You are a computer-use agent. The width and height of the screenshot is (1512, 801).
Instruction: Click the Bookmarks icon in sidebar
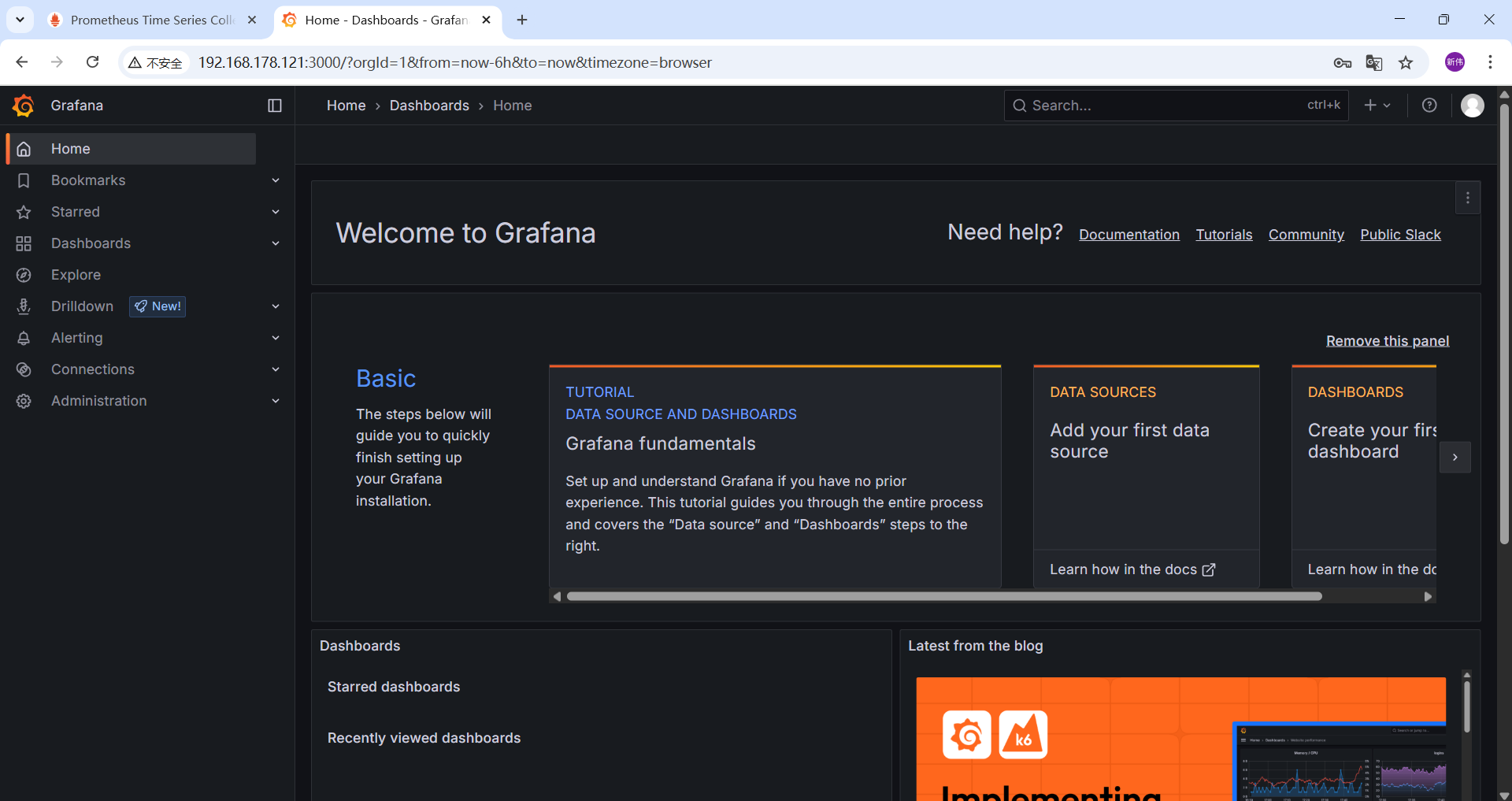24,180
